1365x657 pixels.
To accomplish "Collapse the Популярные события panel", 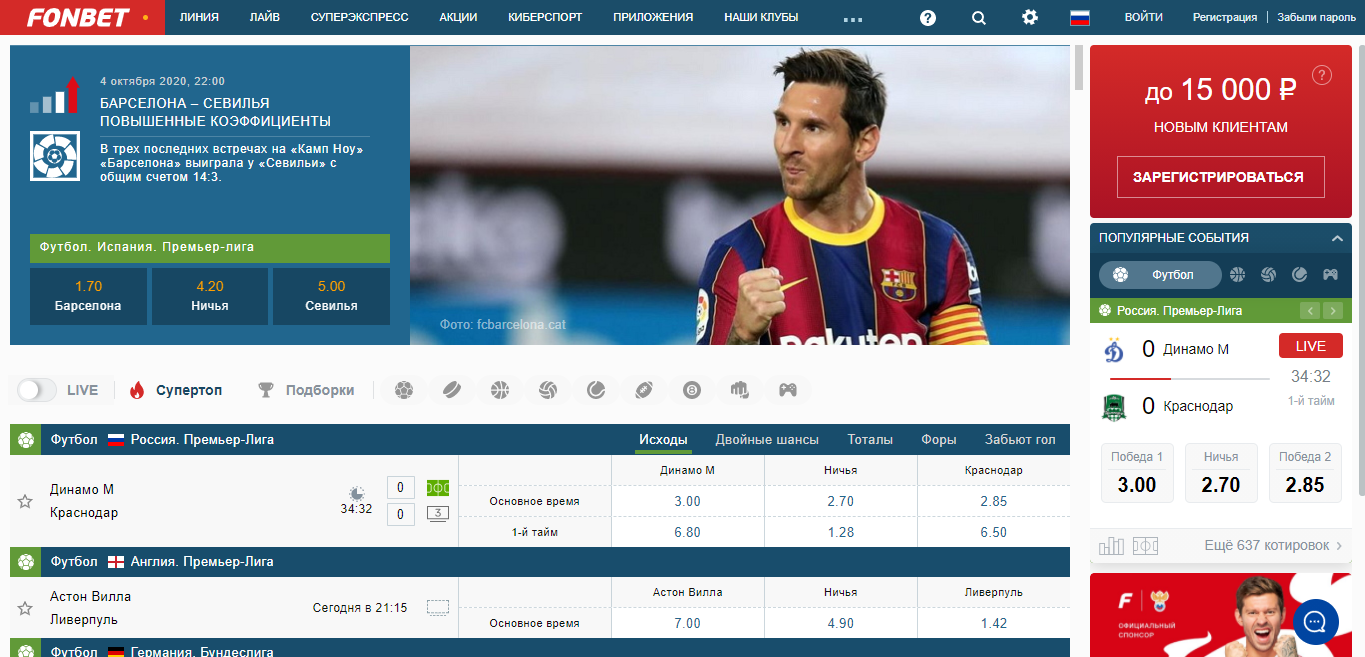I will pyautogui.click(x=1337, y=238).
